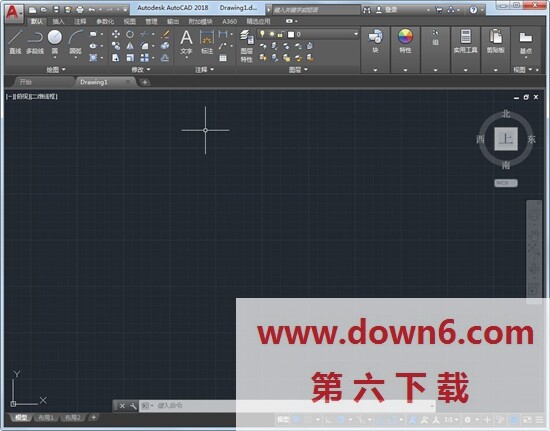Select the Dimension (标注) tool
Image resolution: width=550 pixels, height=431 pixels.
pyautogui.click(x=207, y=42)
